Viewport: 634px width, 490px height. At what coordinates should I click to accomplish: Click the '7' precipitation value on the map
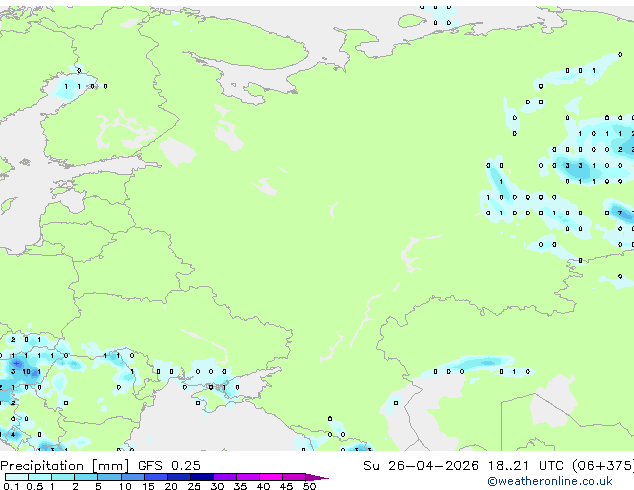(x=620, y=213)
